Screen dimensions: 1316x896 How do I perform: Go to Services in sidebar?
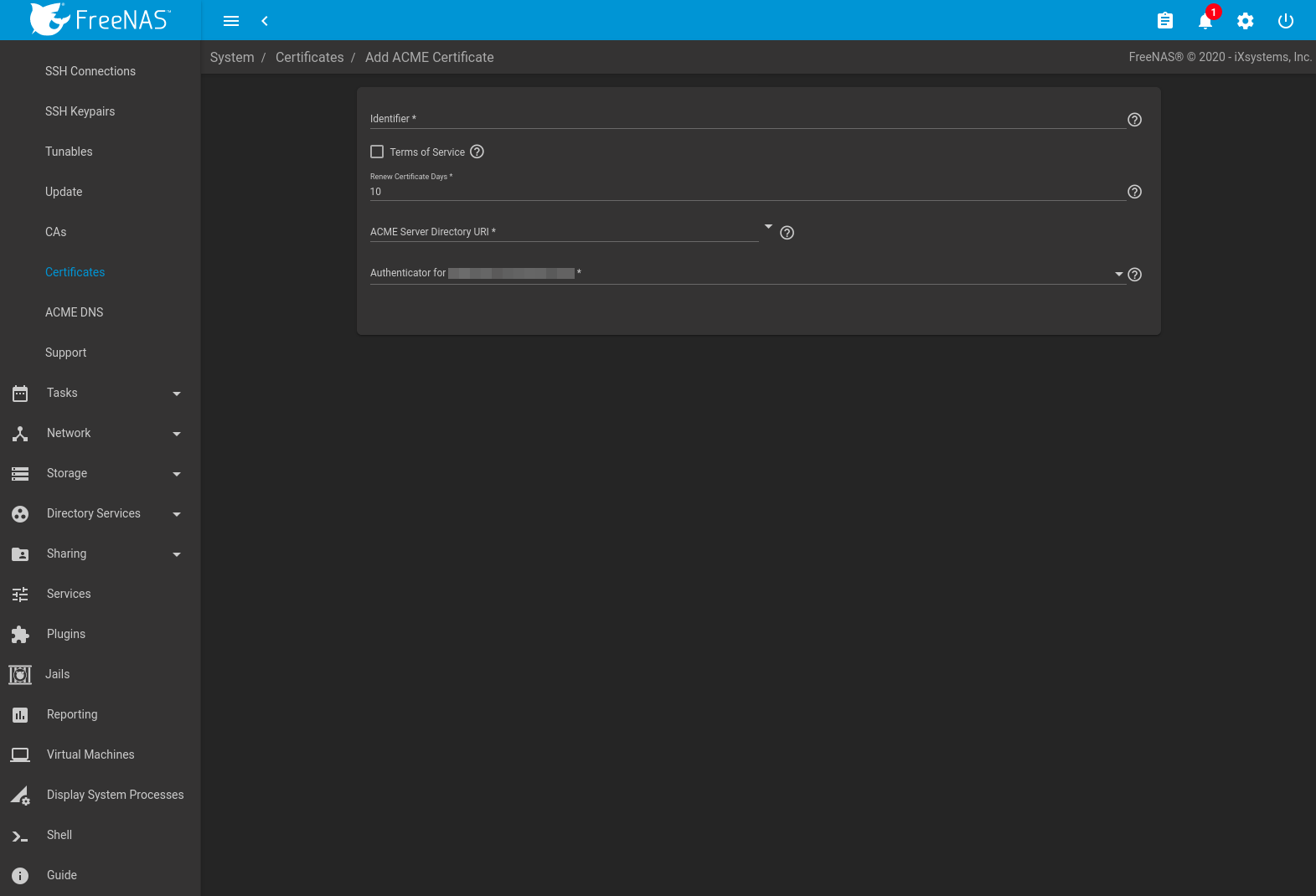tap(69, 594)
